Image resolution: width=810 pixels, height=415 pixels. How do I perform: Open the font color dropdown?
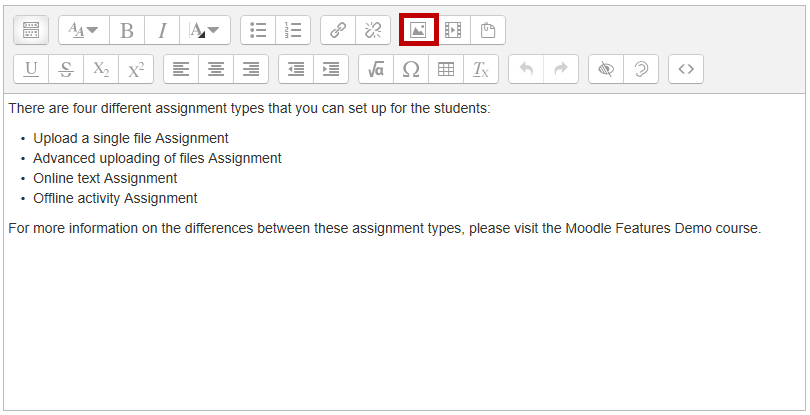[x=205, y=30]
